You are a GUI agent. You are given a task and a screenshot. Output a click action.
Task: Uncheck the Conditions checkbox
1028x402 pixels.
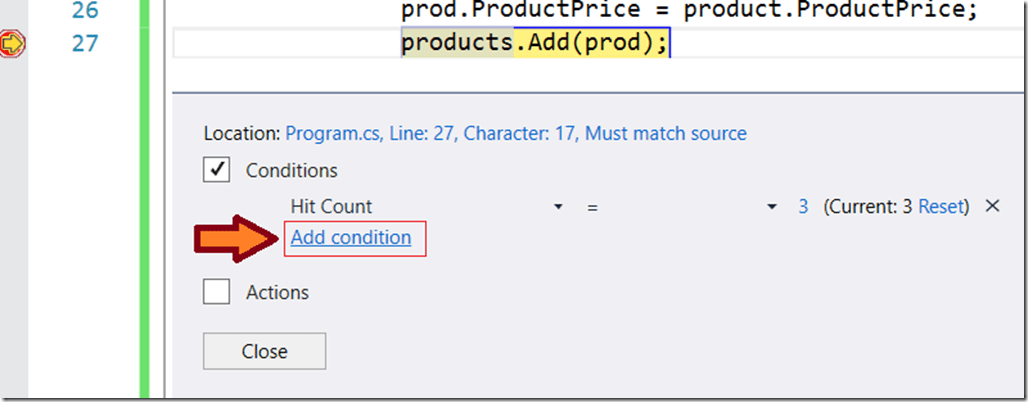coord(216,170)
